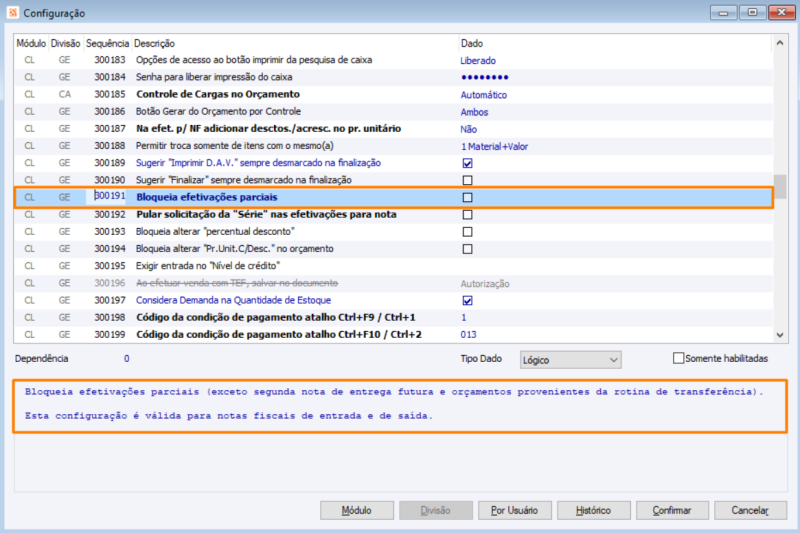Viewport: 800px width, 533px height.
Task: Select row Opções de acesso ao botão imprimir
Action: 393,60
